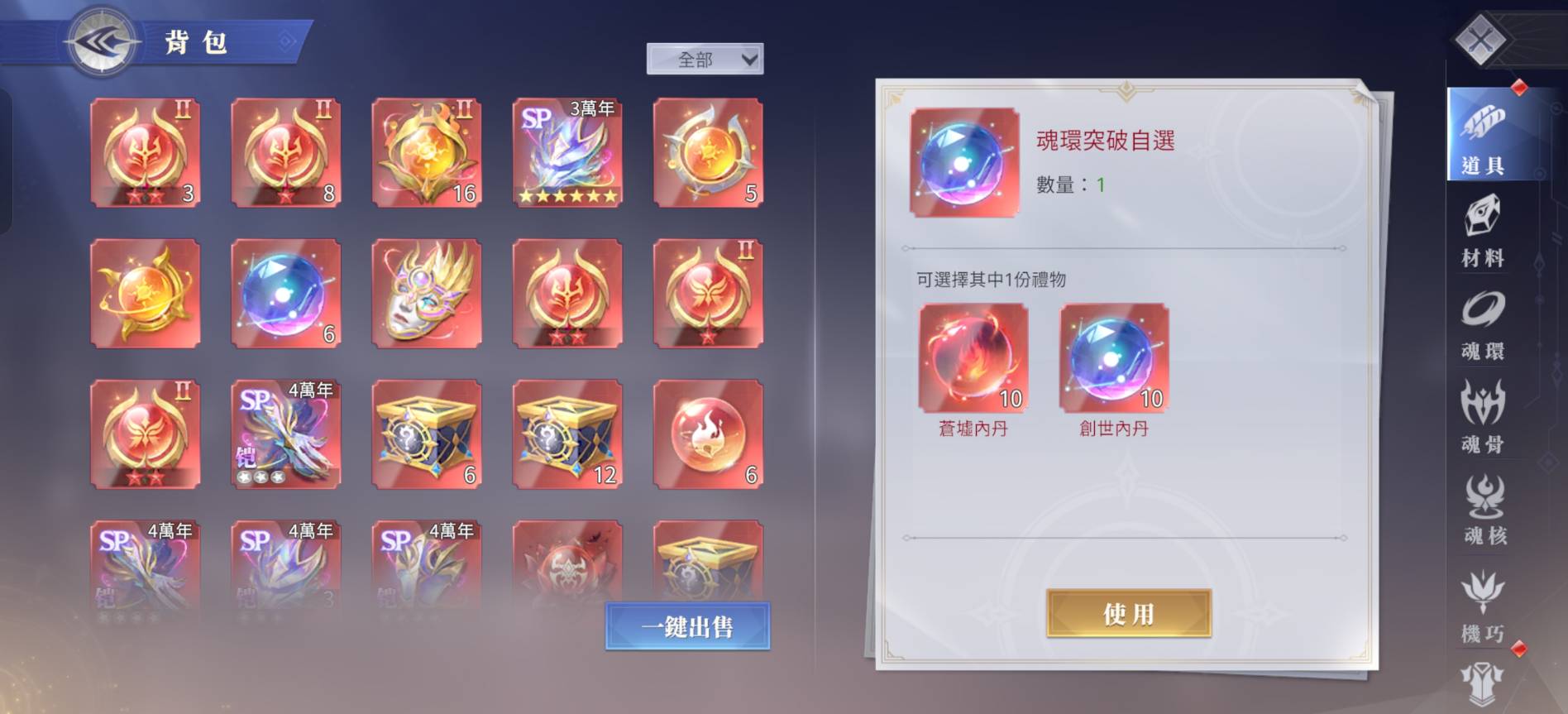Open the 魂骨 category icon
This screenshot has width=1568, height=714.
1483,418
